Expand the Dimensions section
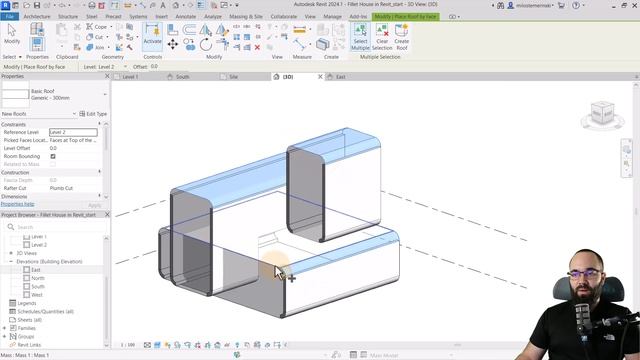This screenshot has width=640, height=360. pos(99,196)
